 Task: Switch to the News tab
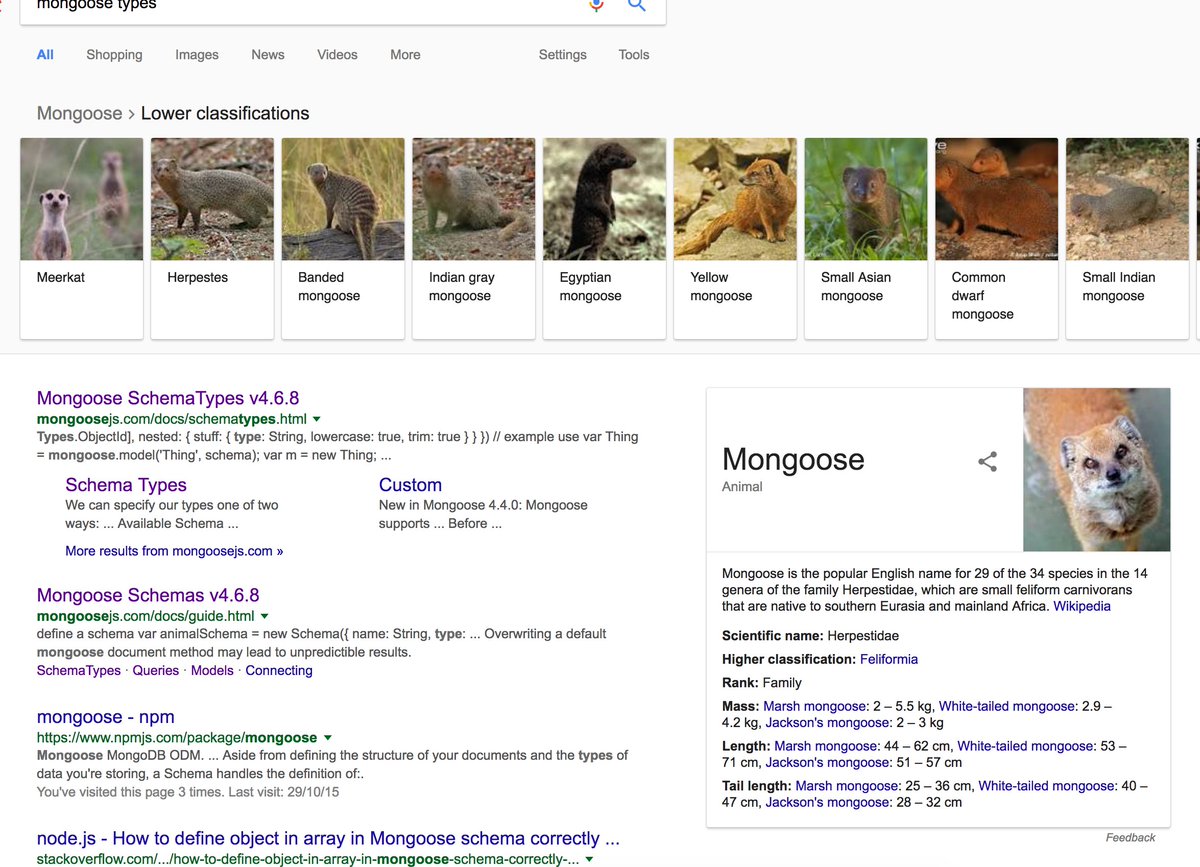(268, 55)
